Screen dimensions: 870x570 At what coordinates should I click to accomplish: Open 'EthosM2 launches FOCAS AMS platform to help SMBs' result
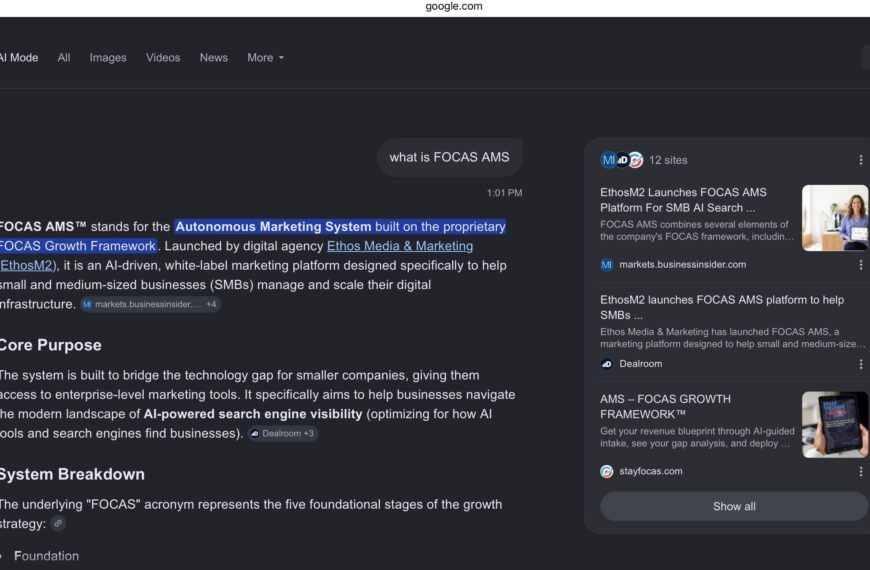click(722, 307)
